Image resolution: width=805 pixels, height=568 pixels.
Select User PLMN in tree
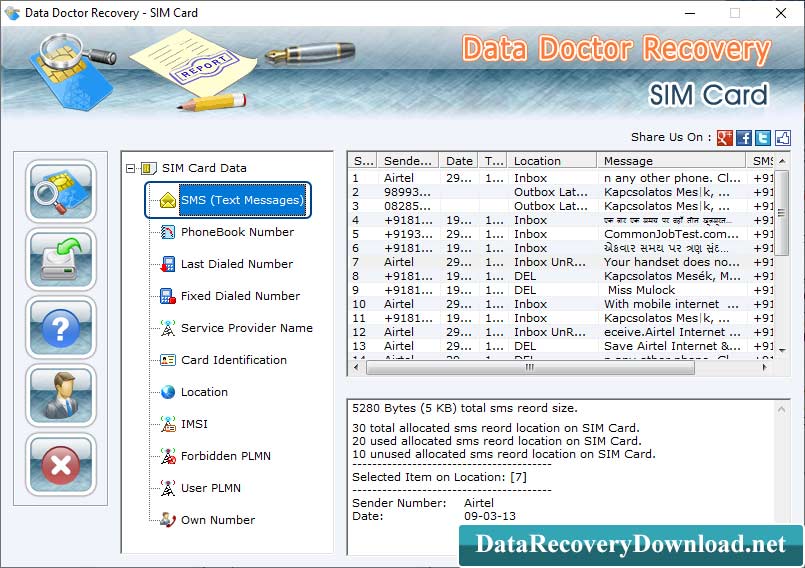[210, 488]
